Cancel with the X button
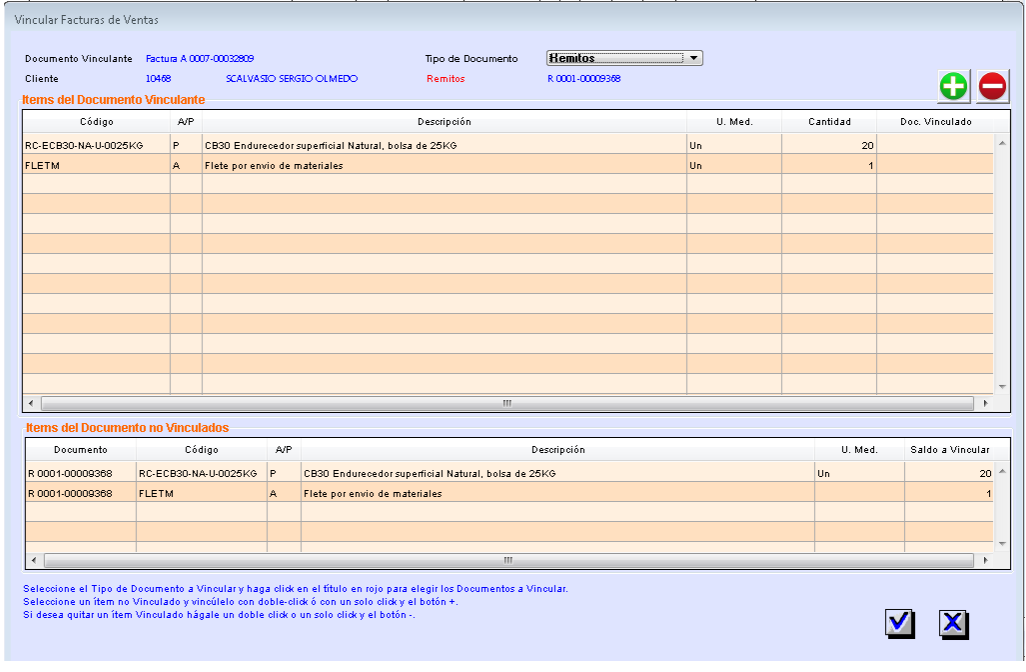Image resolution: width=1026 pixels, height=672 pixels. 953,624
